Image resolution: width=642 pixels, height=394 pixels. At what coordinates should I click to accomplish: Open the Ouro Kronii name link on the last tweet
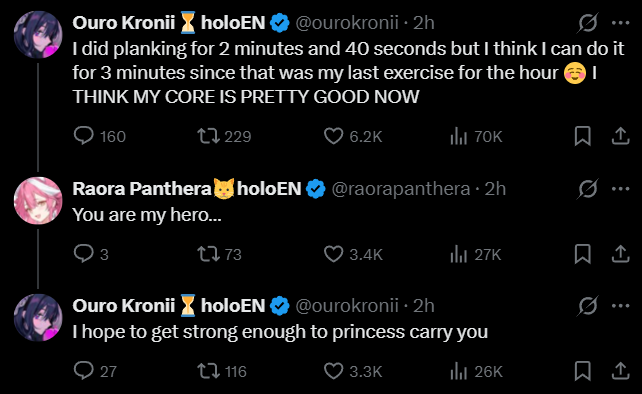pyautogui.click(x=124, y=306)
